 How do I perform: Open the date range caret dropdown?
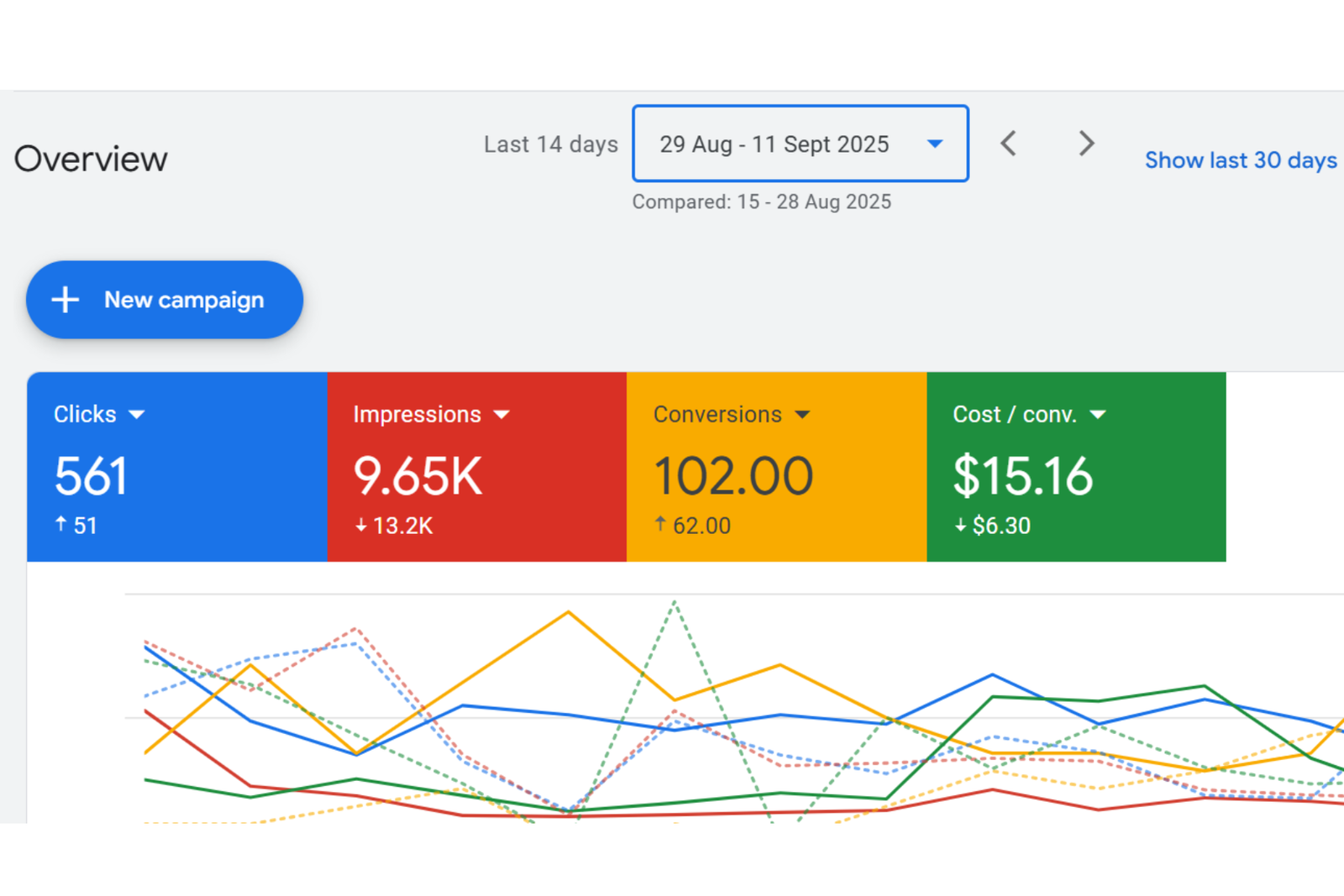click(x=935, y=144)
